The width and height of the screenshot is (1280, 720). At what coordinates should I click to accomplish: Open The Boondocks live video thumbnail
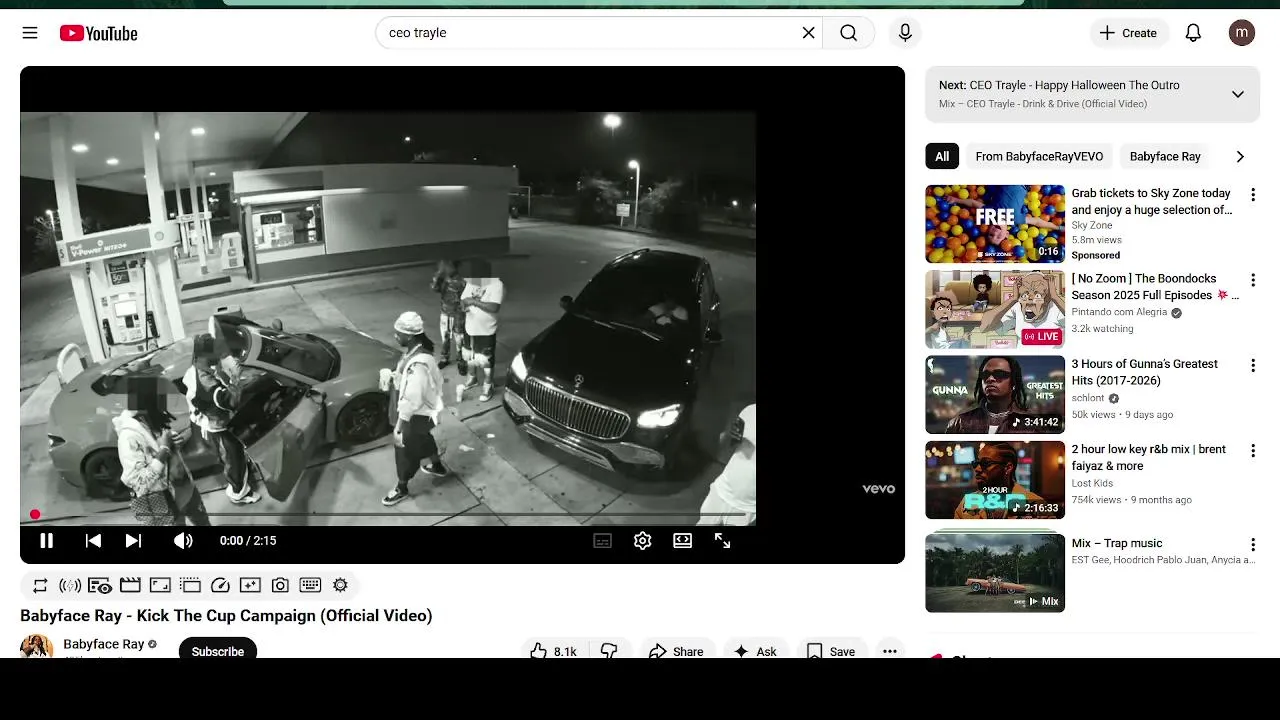click(x=995, y=309)
